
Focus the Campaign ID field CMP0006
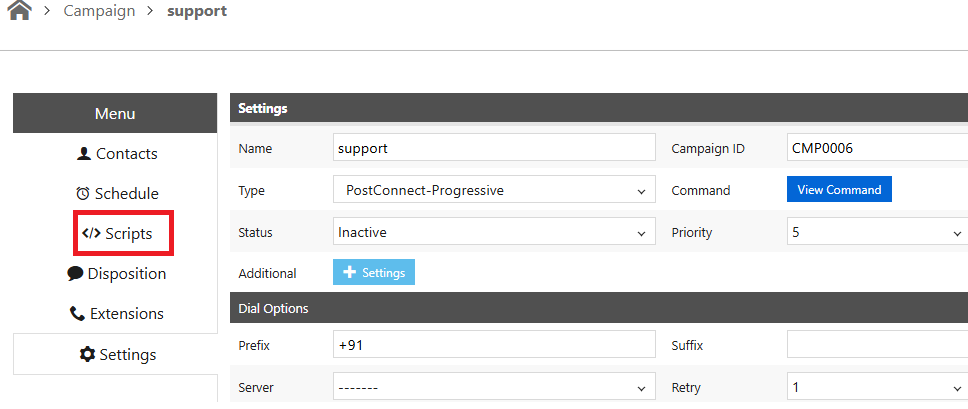point(877,149)
